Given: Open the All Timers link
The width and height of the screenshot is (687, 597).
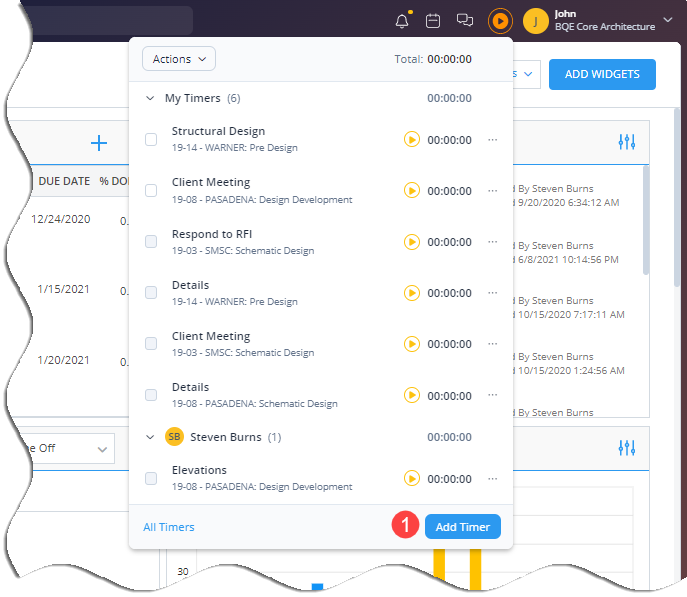Looking at the screenshot, I should (169, 527).
